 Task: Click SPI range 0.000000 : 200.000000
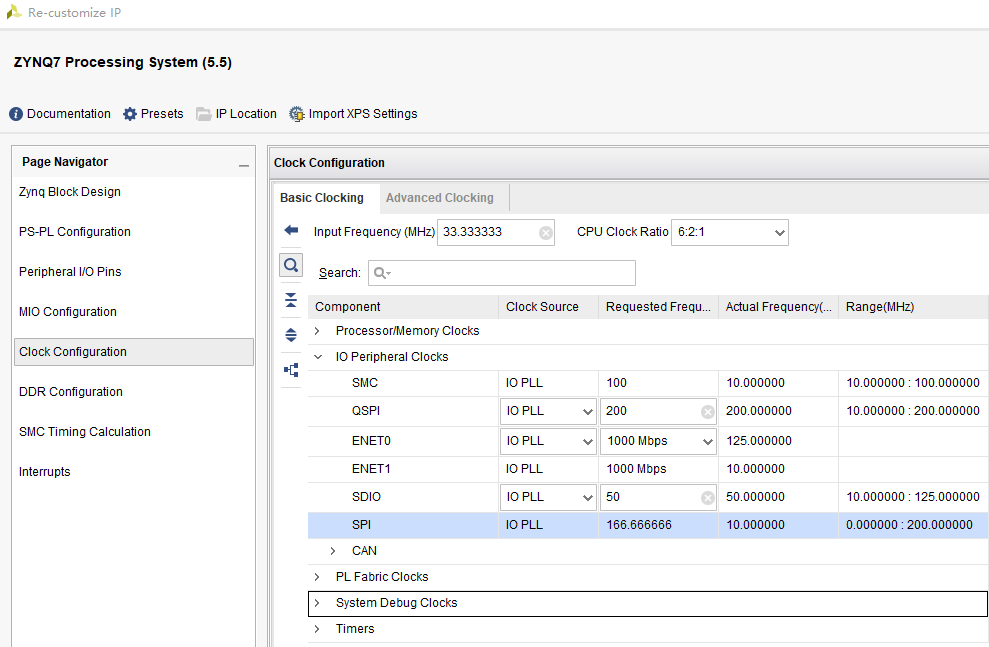coord(910,525)
